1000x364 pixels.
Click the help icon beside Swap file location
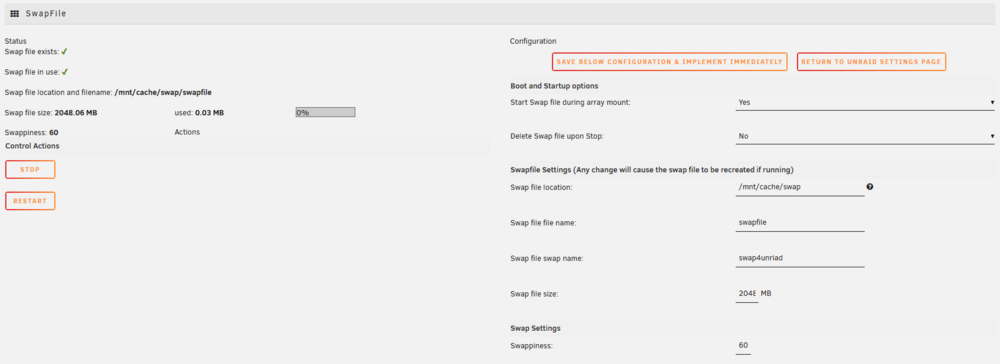(870, 187)
